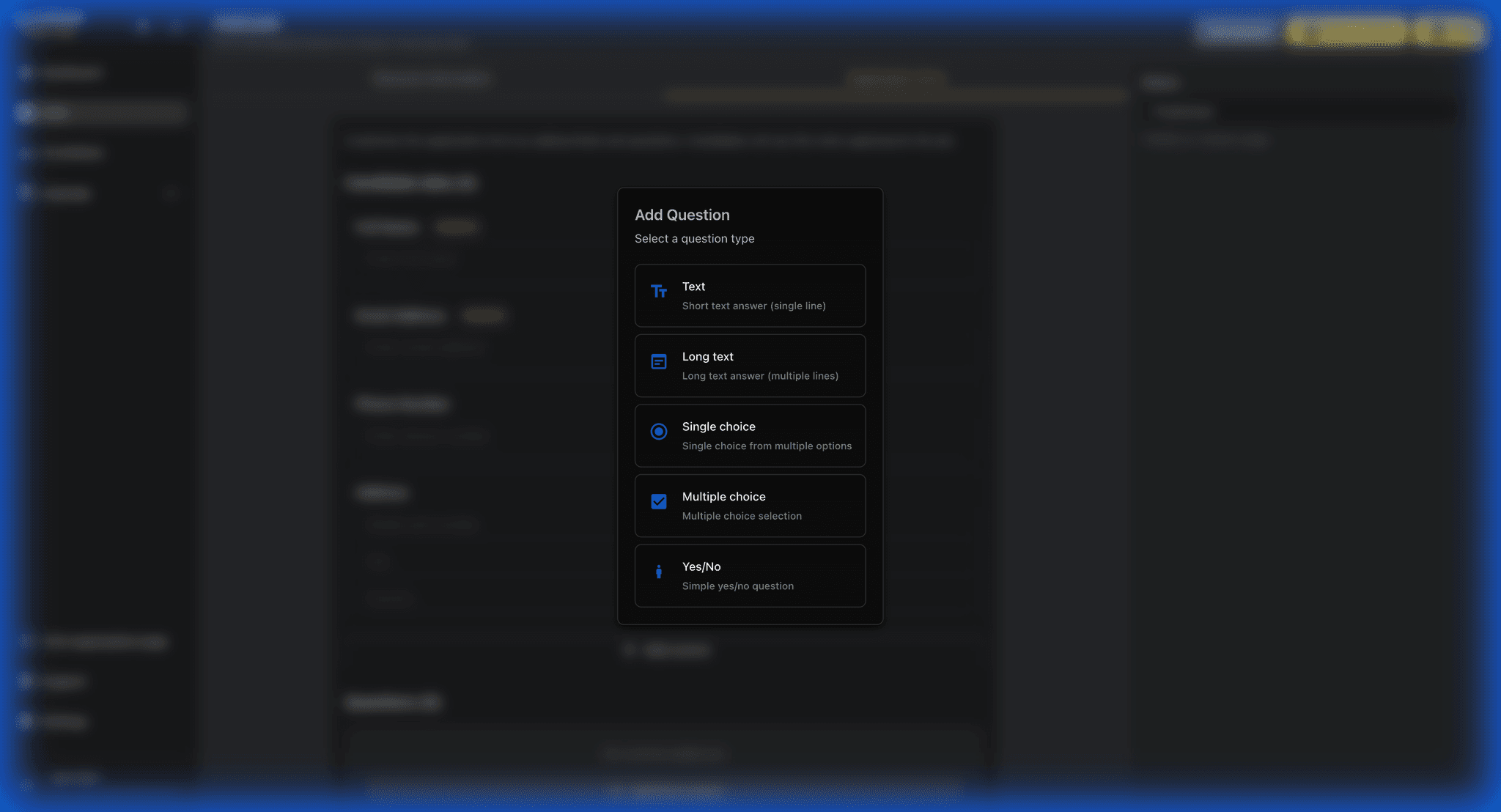Choose the Yes/No question type
This screenshot has width=1501, height=812.
pyautogui.click(x=750, y=575)
